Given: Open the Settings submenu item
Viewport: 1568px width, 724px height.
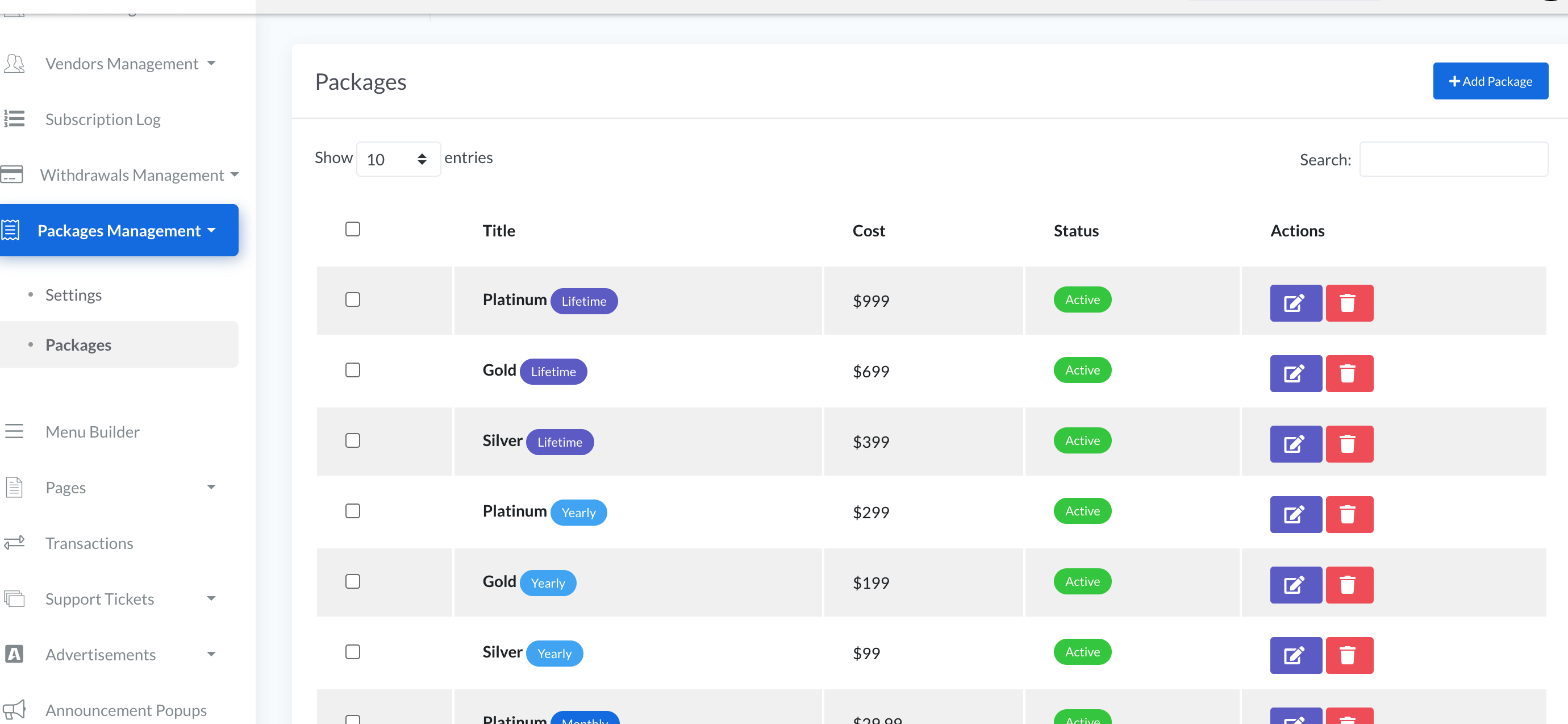Looking at the screenshot, I should pyautogui.click(x=74, y=295).
